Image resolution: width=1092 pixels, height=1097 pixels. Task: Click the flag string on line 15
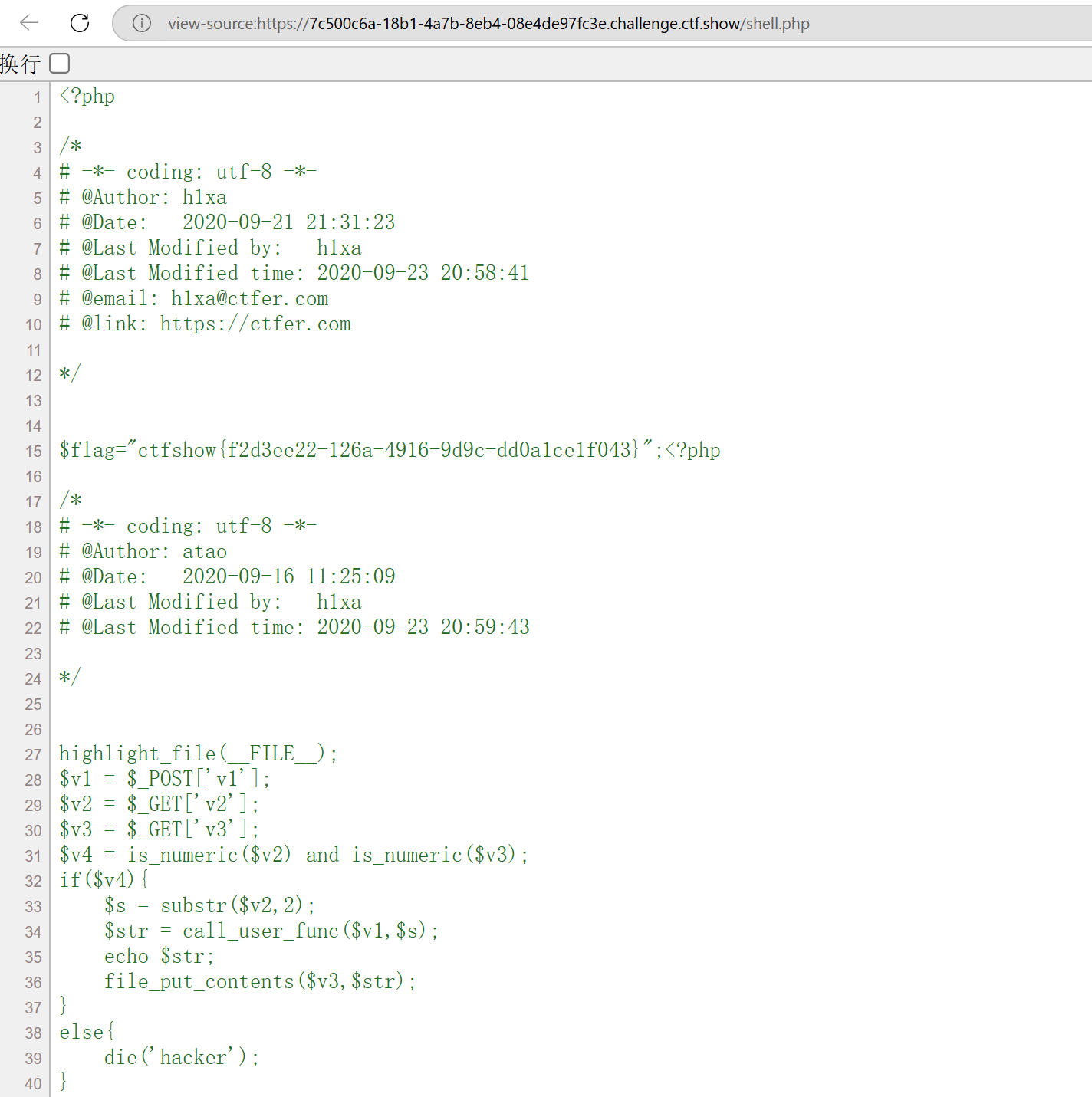coord(387,450)
